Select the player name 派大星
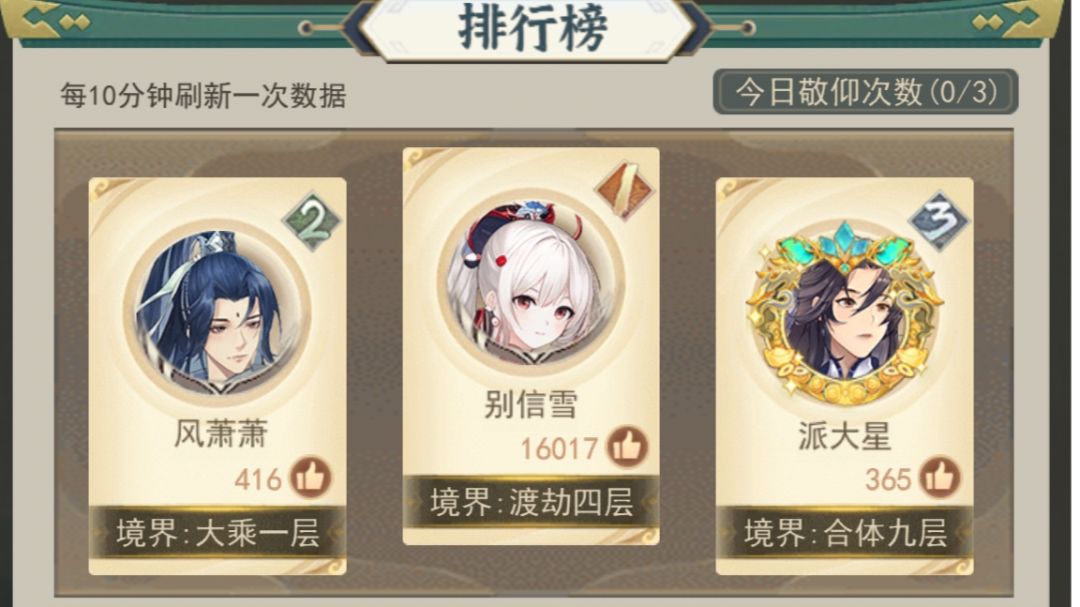The image size is (1080, 607). (x=844, y=435)
